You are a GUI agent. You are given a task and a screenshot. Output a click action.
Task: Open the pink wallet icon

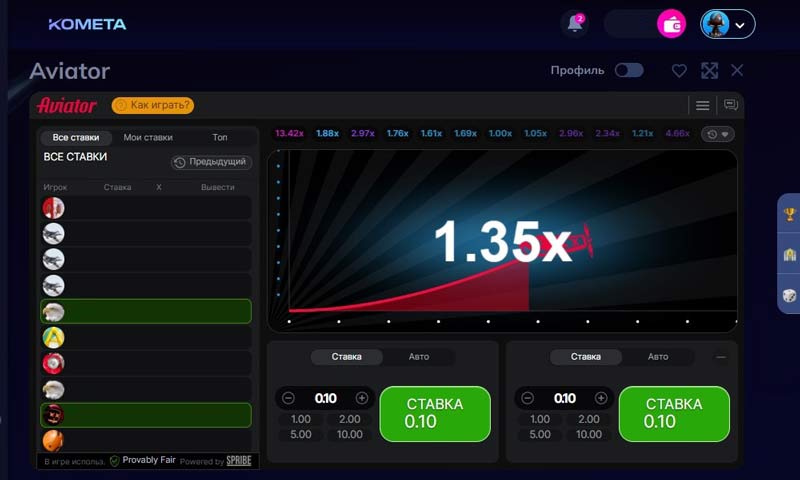pyautogui.click(x=671, y=24)
